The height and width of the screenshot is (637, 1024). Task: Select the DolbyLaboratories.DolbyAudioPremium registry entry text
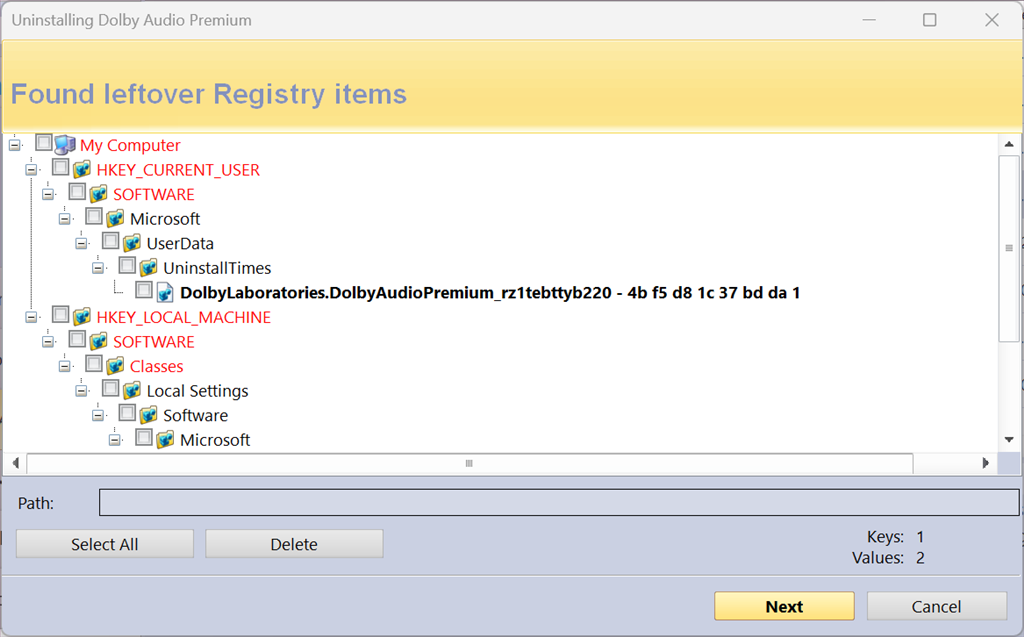coord(490,292)
